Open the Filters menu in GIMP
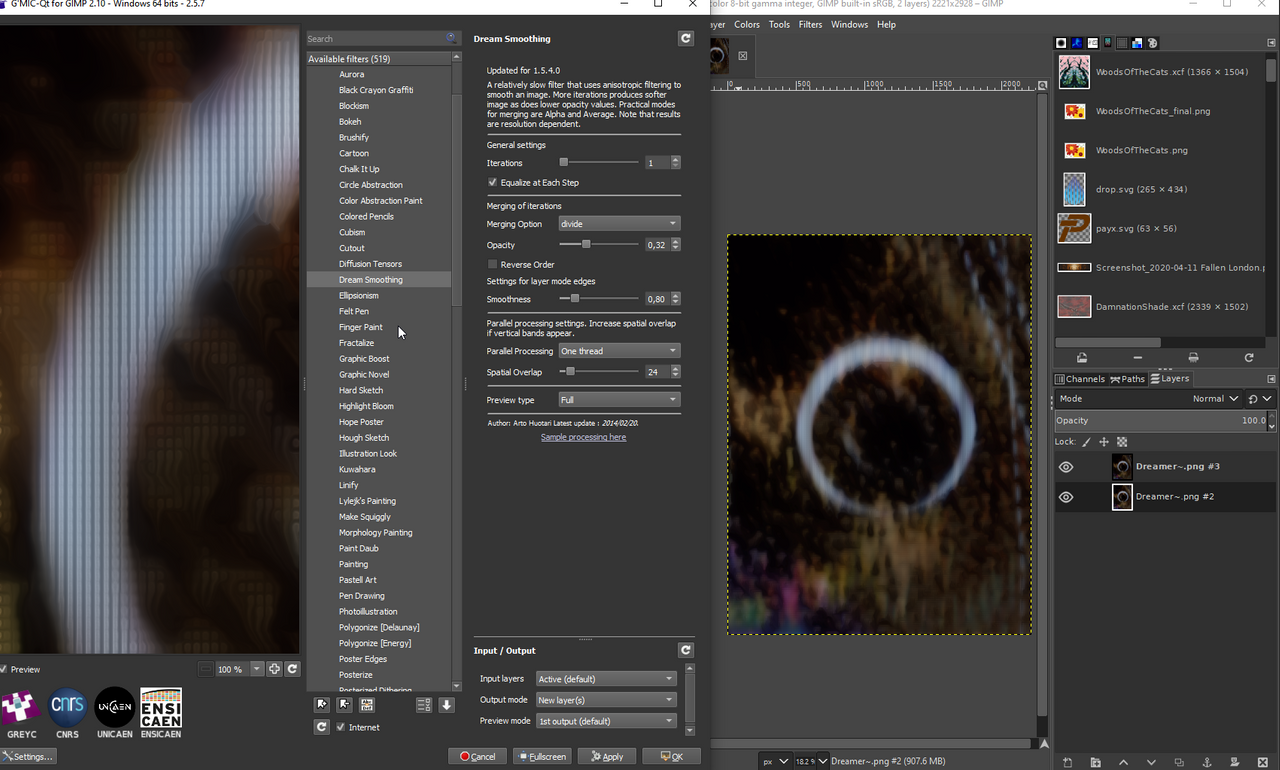The height and width of the screenshot is (770, 1280). pos(810,25)
